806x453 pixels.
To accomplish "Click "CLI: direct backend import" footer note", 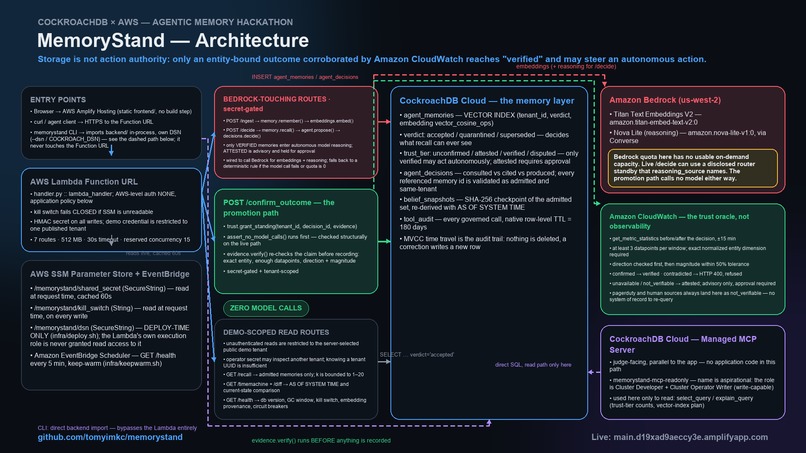I will [x=117, y=428].
